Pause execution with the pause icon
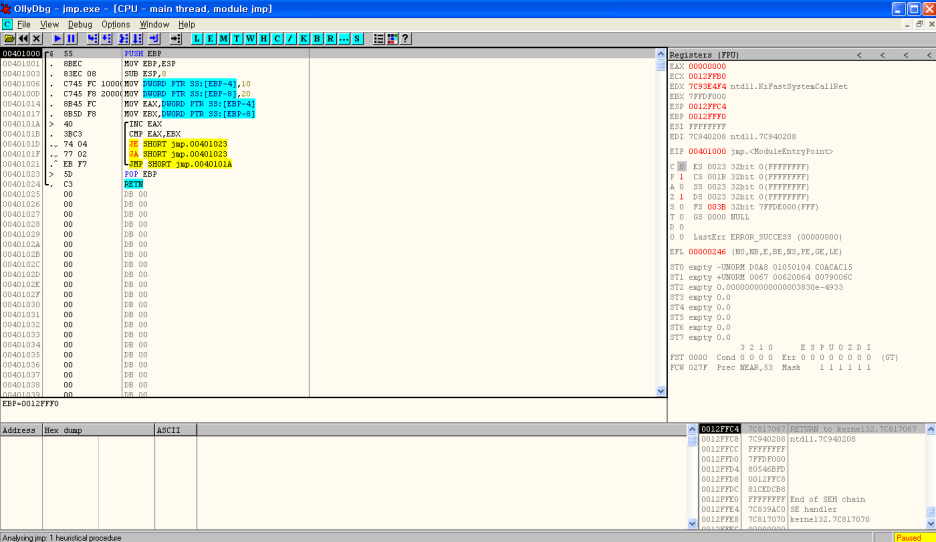 (71, 39)
